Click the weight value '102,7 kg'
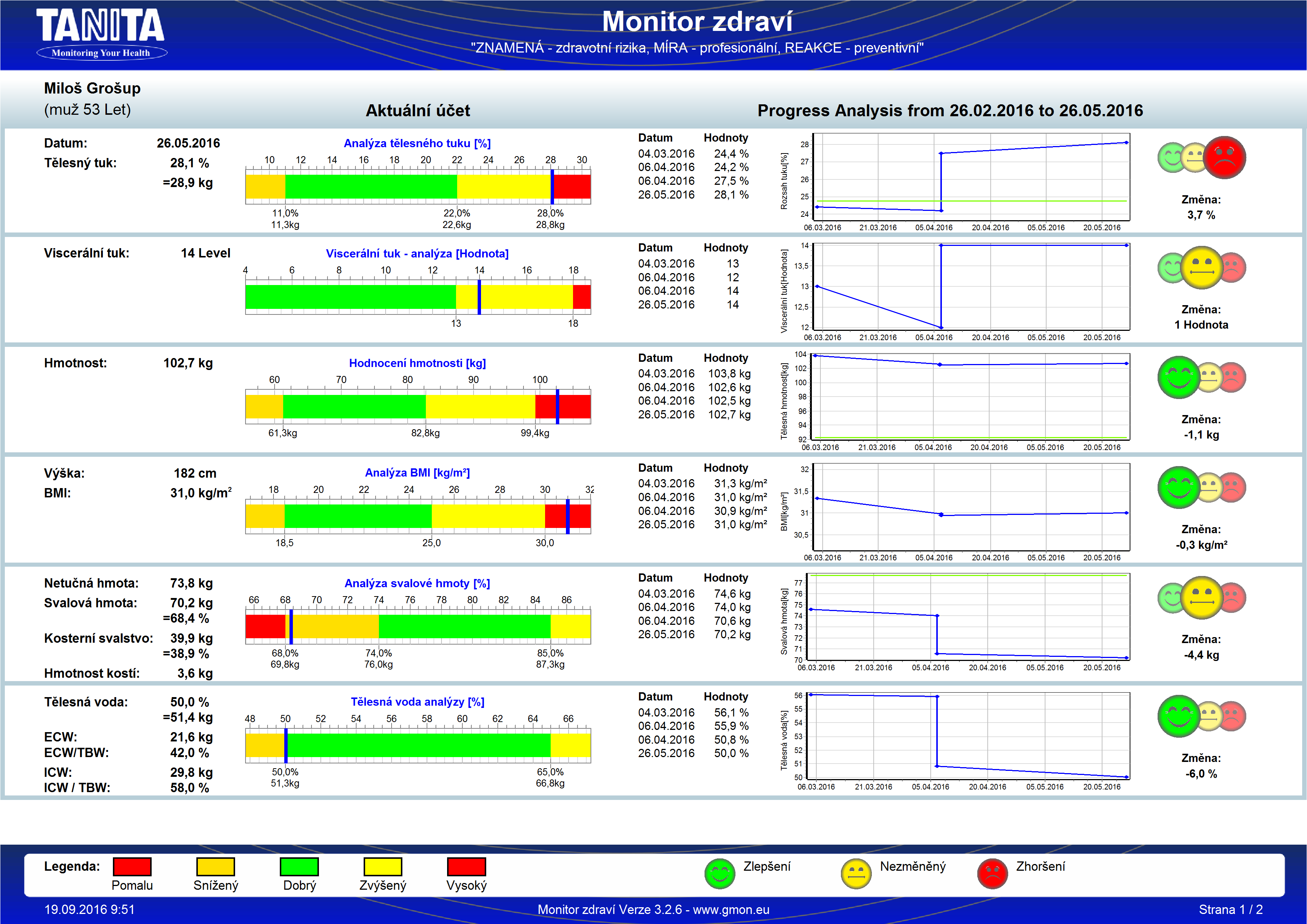The height and width of the screenshot is (924, 1307). [x=188, y=363]
